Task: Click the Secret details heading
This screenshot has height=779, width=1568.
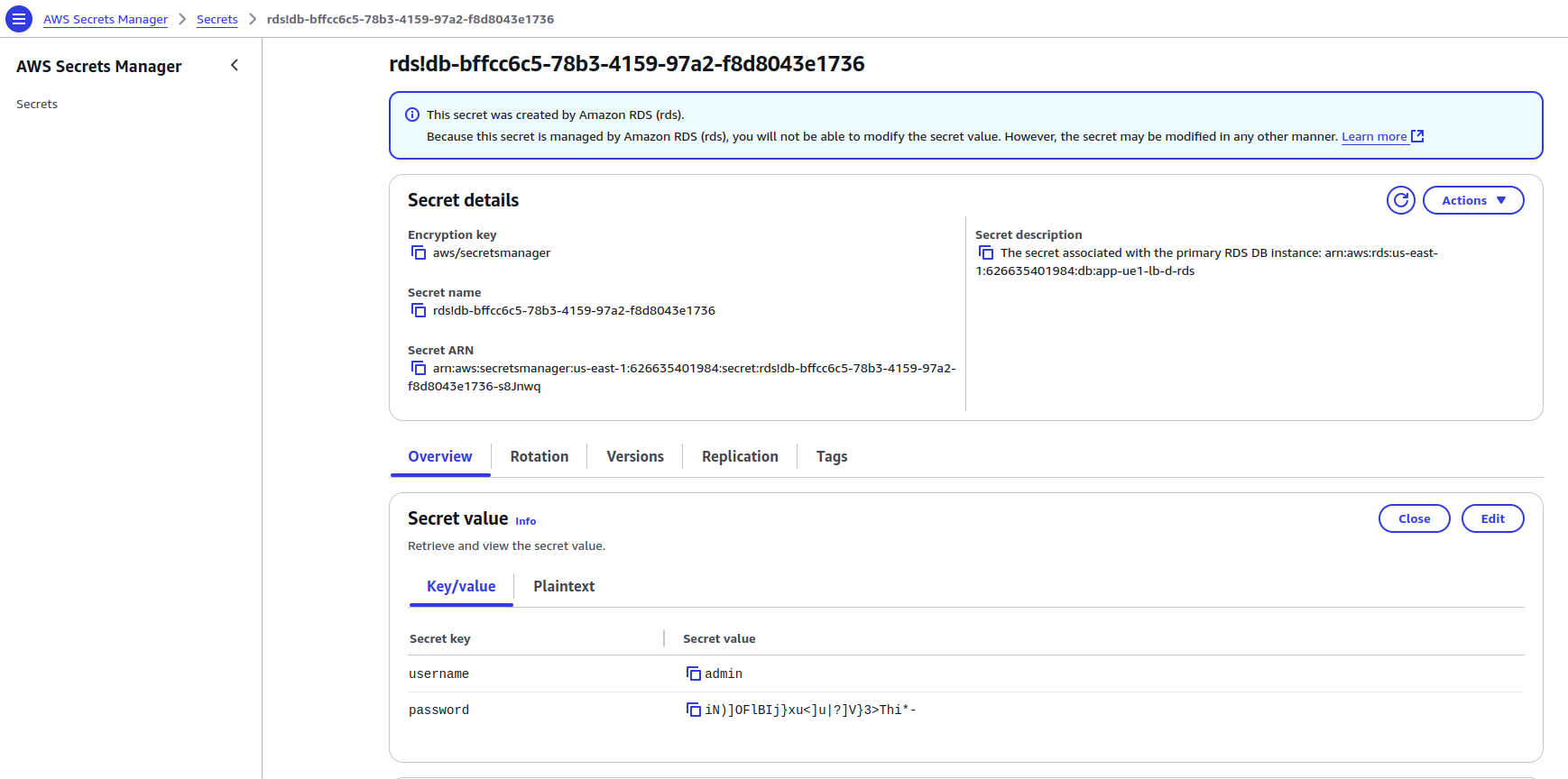Action: tap(464, 200)
